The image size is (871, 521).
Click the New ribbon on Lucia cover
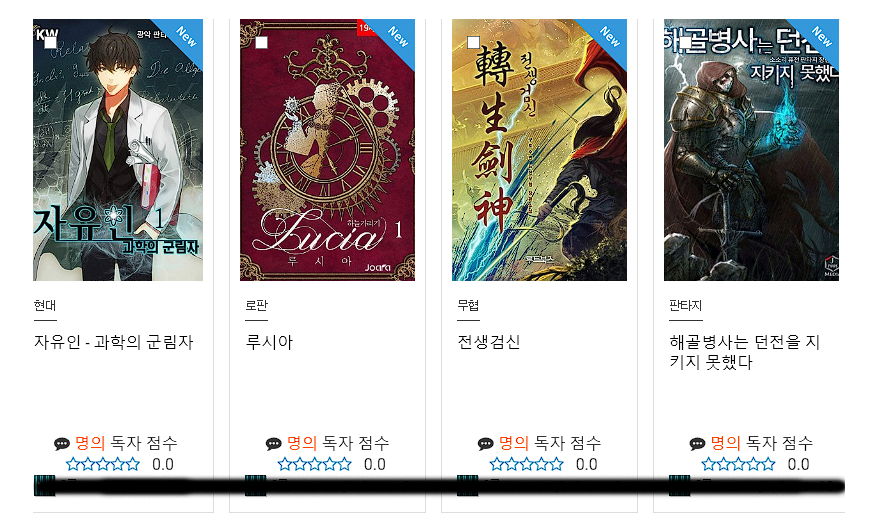pyautogui.click(x=396, y=37)
